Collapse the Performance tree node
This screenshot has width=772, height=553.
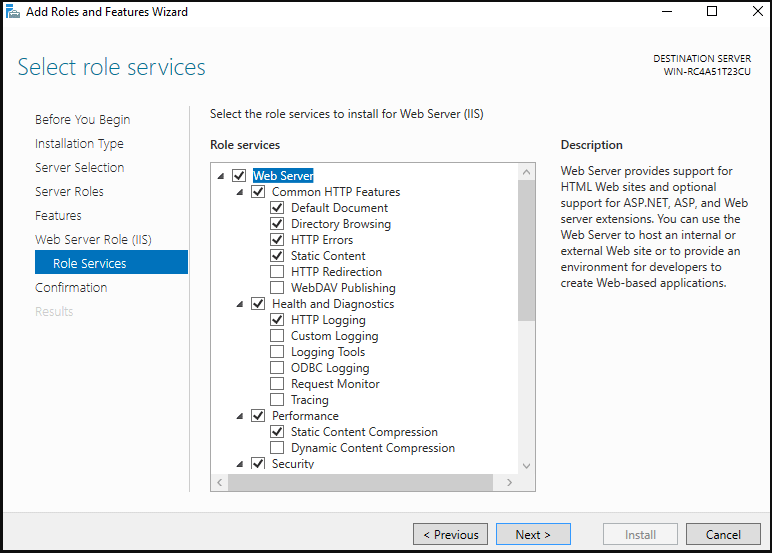[x=240, y=416]
